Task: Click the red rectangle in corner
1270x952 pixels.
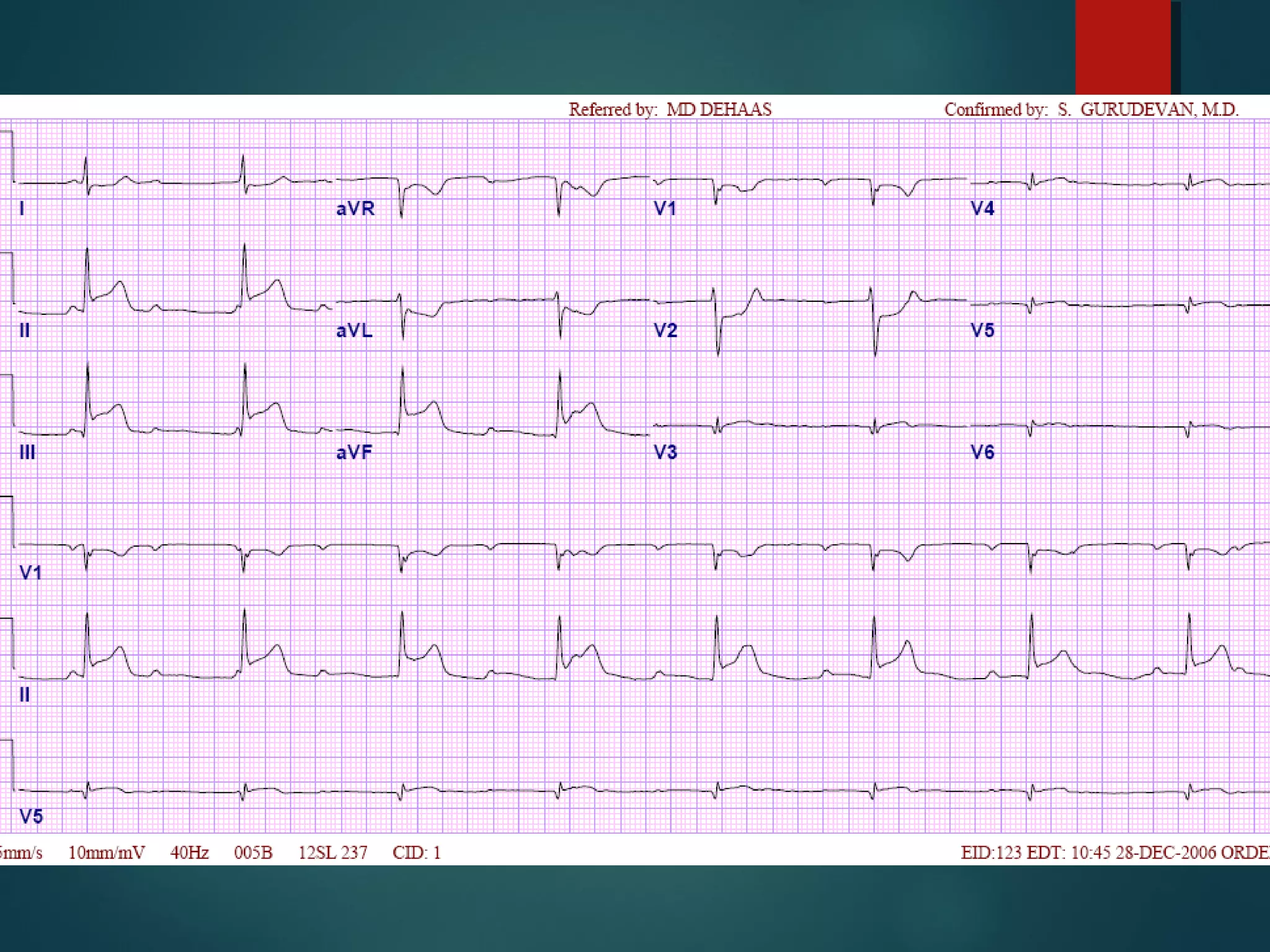Action: click(1123, 47)
